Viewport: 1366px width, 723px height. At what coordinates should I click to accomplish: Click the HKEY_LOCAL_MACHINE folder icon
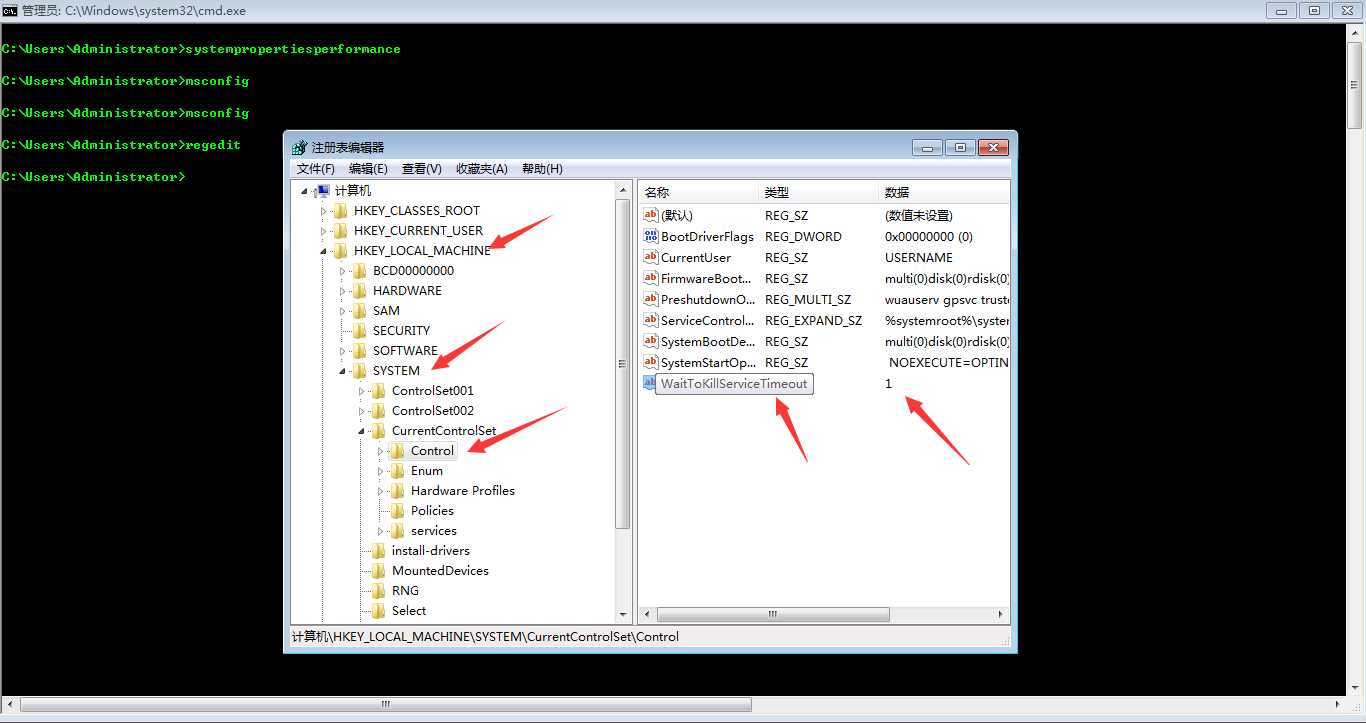coord(341,250)
